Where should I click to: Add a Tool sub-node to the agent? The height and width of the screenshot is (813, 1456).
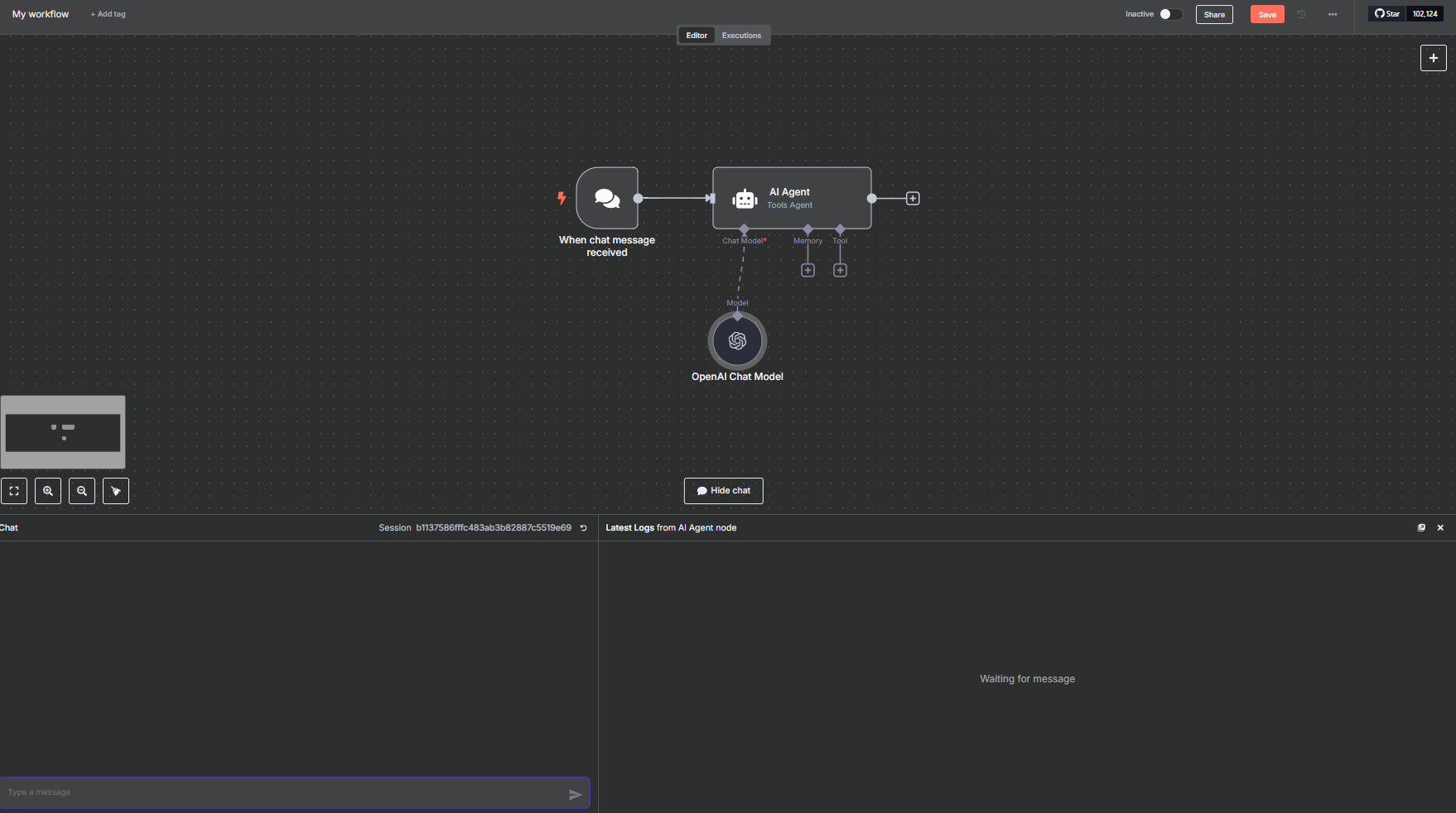click(x=840, y=271)
